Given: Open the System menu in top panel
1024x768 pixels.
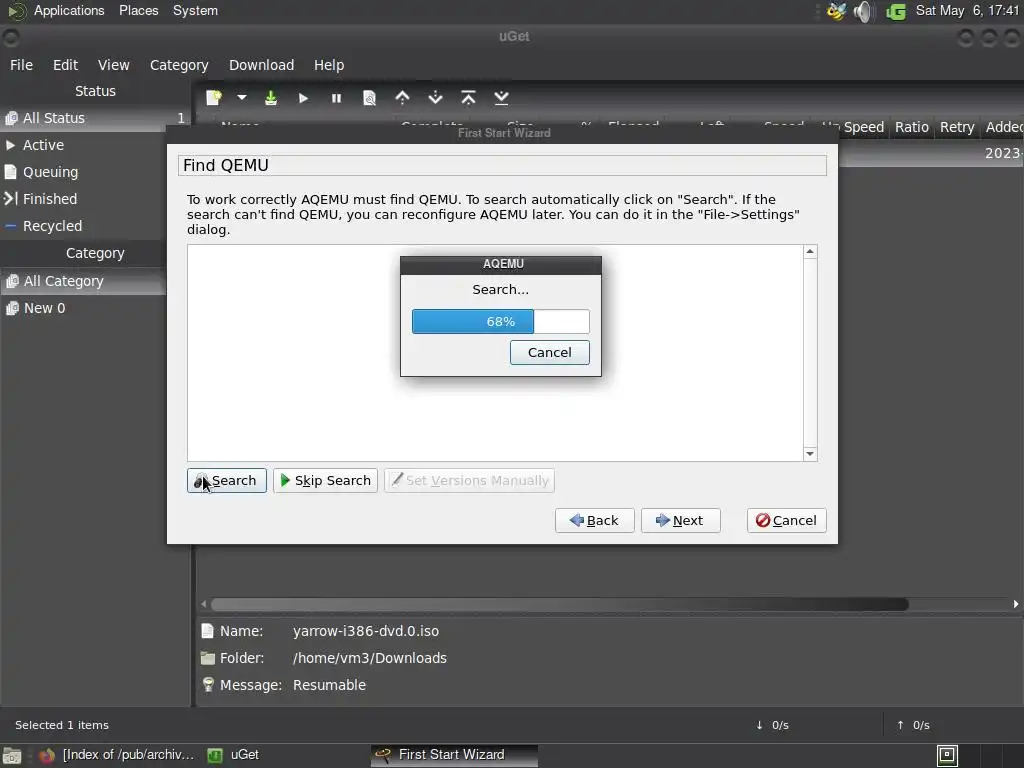Looking at the screenshot, I should pyautogui.click(x=195, y=10).
